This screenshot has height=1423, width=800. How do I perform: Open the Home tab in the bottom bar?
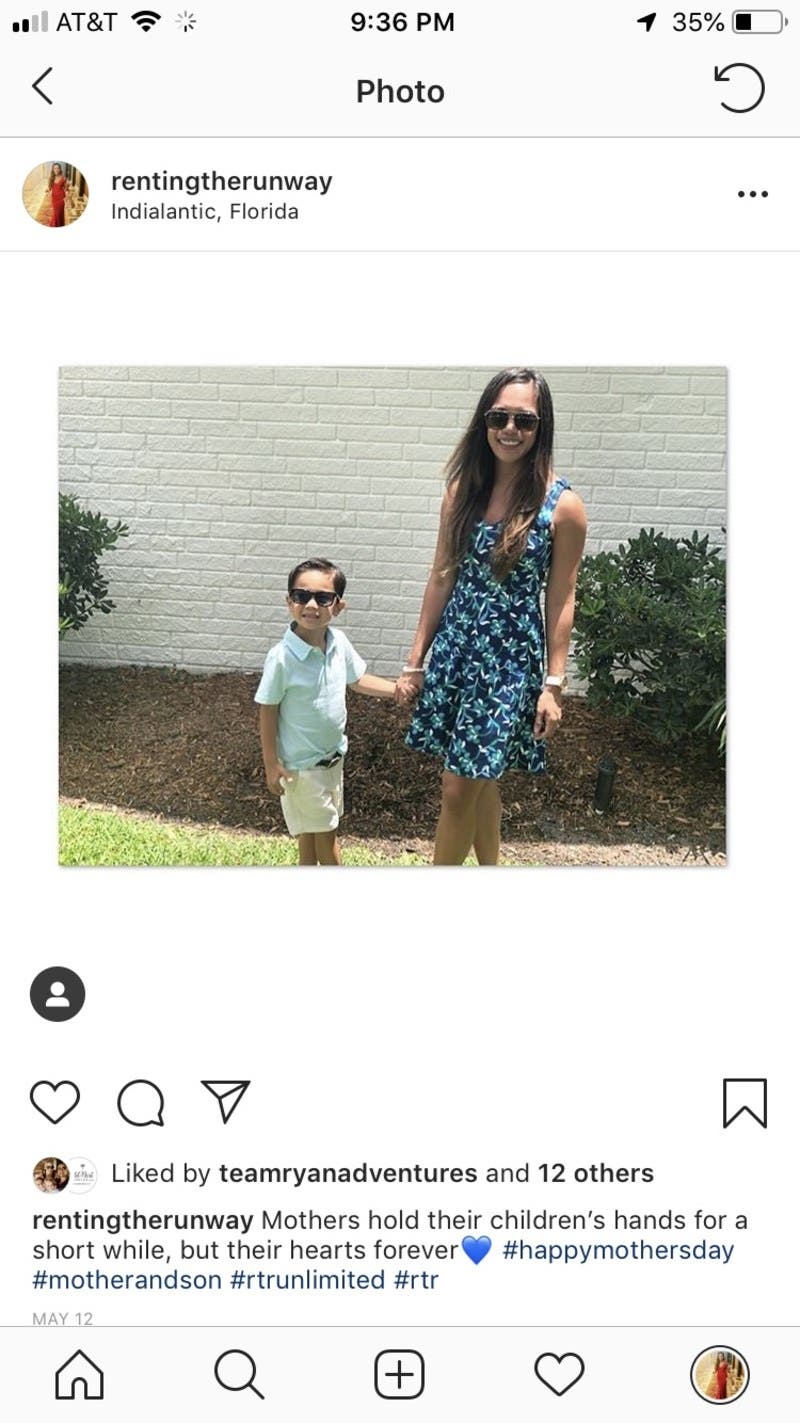coord(79,1375)
